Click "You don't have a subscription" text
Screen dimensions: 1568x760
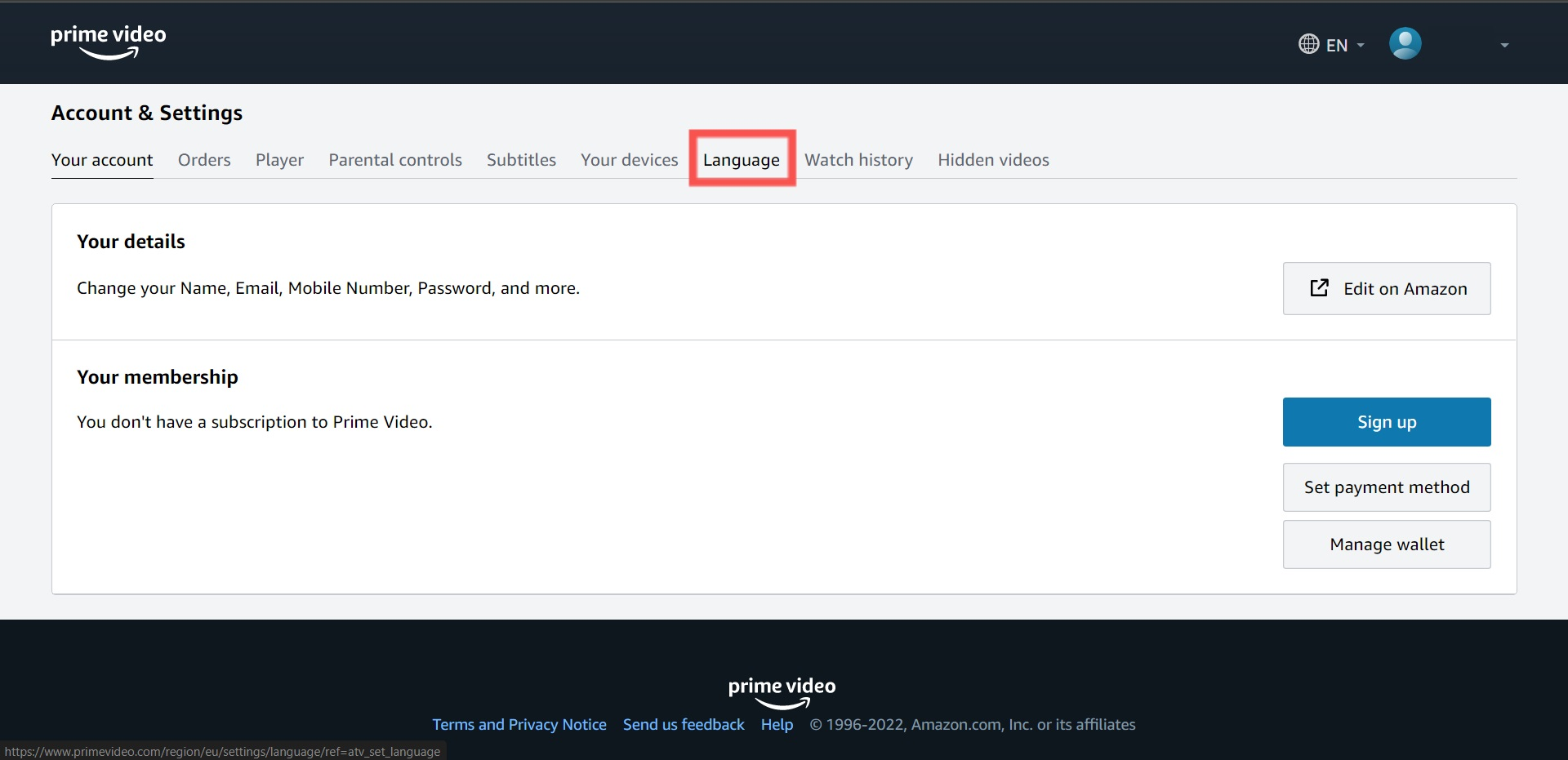click(x=255, y=422)
